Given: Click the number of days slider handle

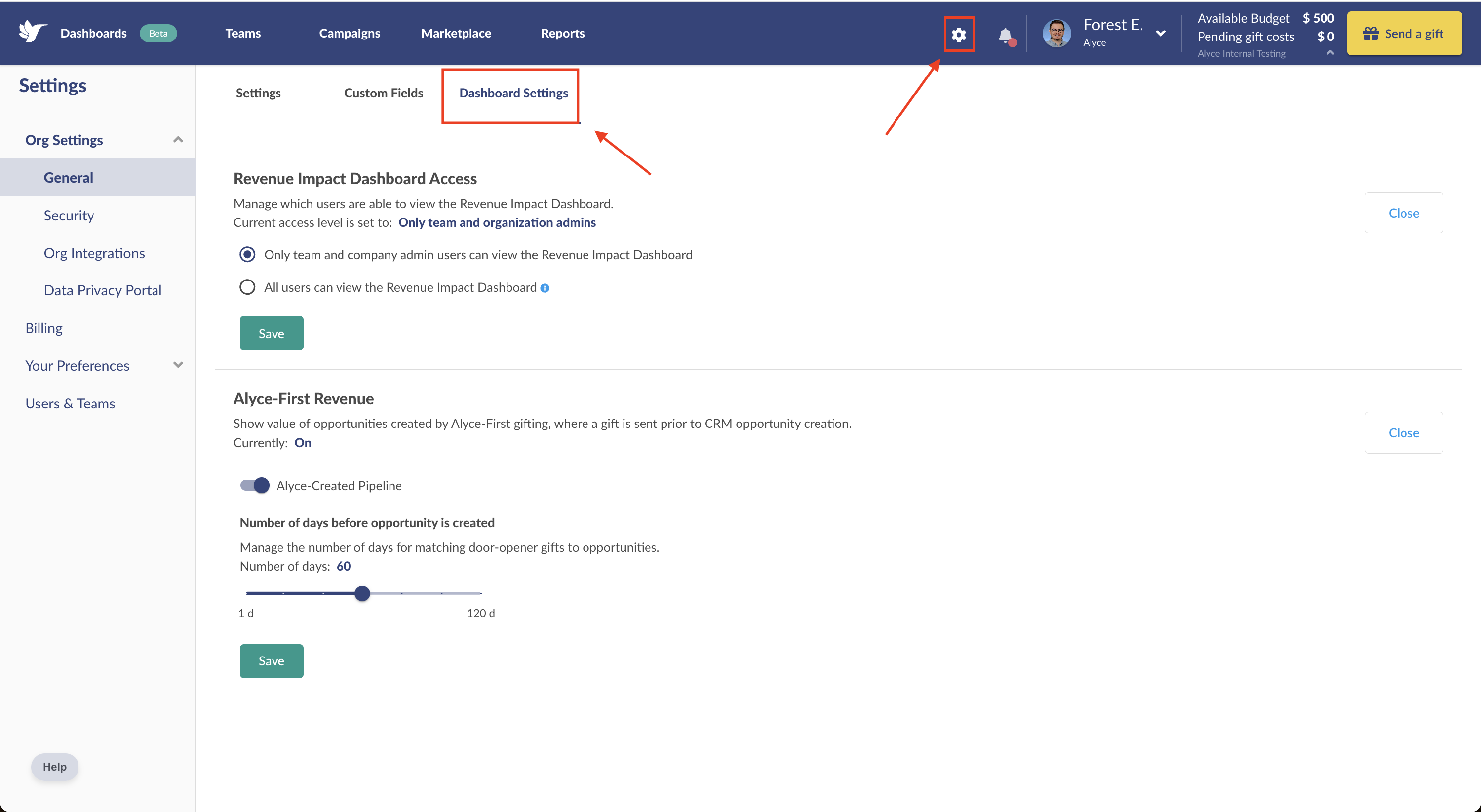Looking at the screenshot, I should 362,593.
